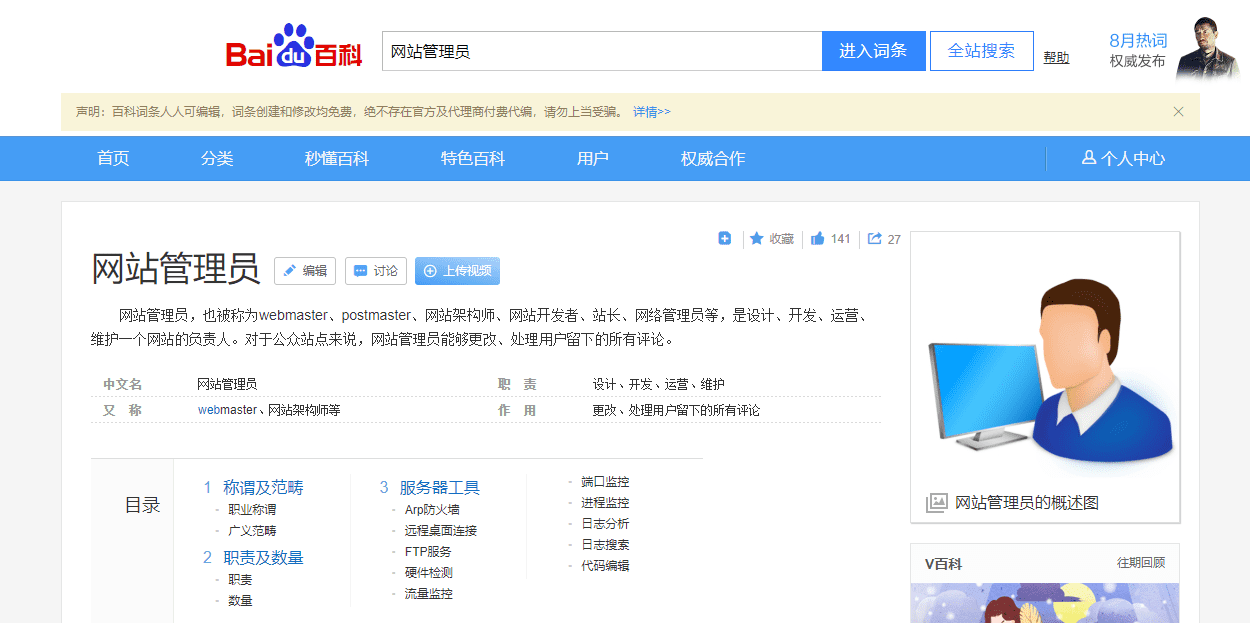Jump to subsection 日志分析

[x=605, y=524]
